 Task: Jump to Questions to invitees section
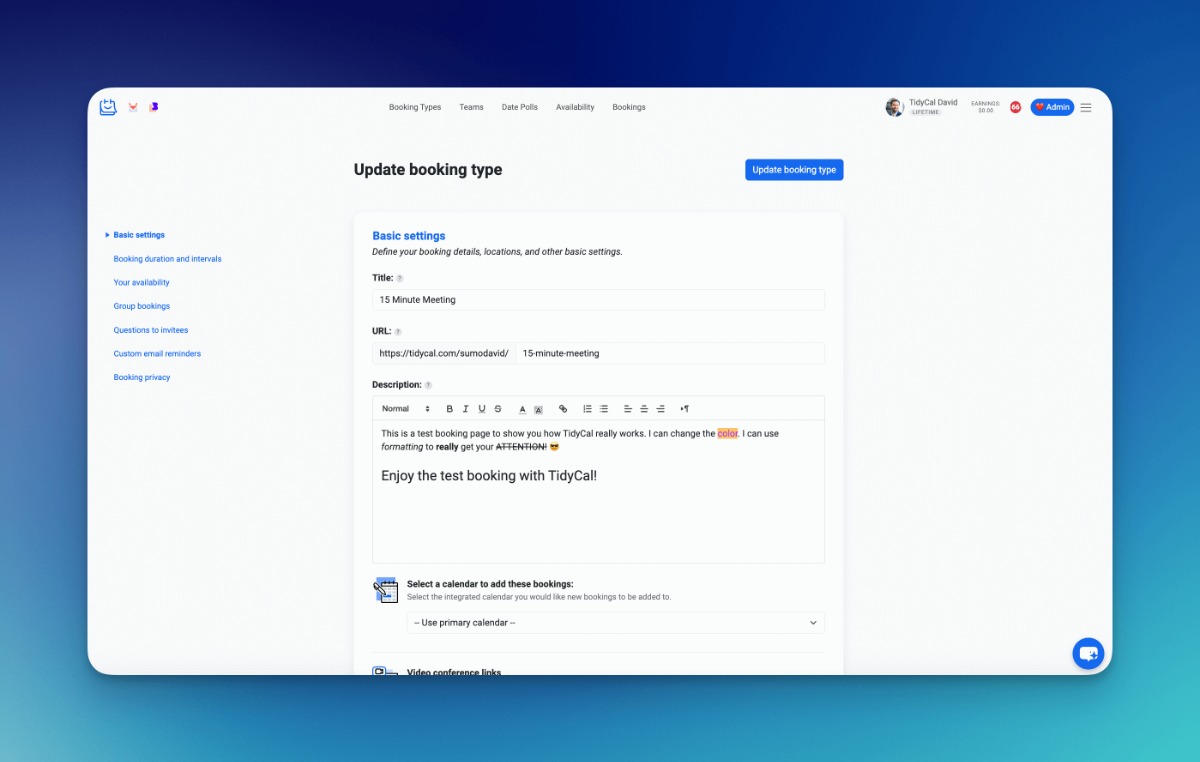(x=151, y=330)
